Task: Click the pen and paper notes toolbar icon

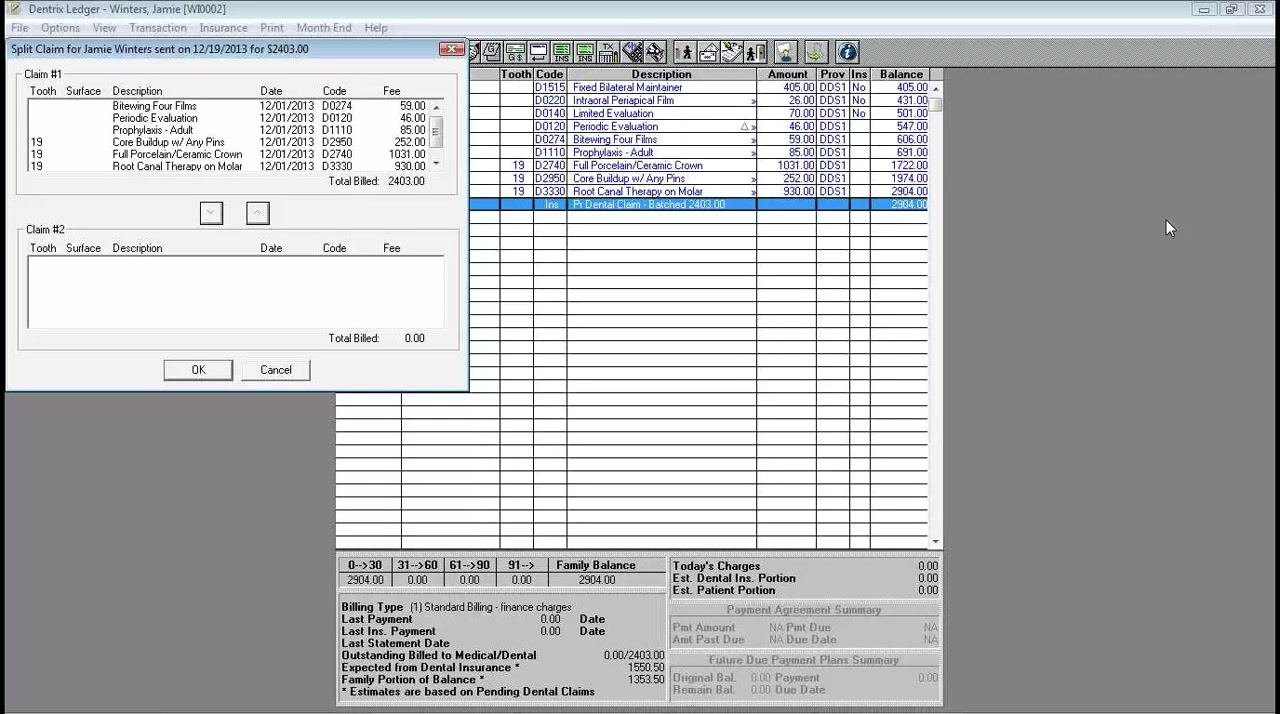Action: 732,52
